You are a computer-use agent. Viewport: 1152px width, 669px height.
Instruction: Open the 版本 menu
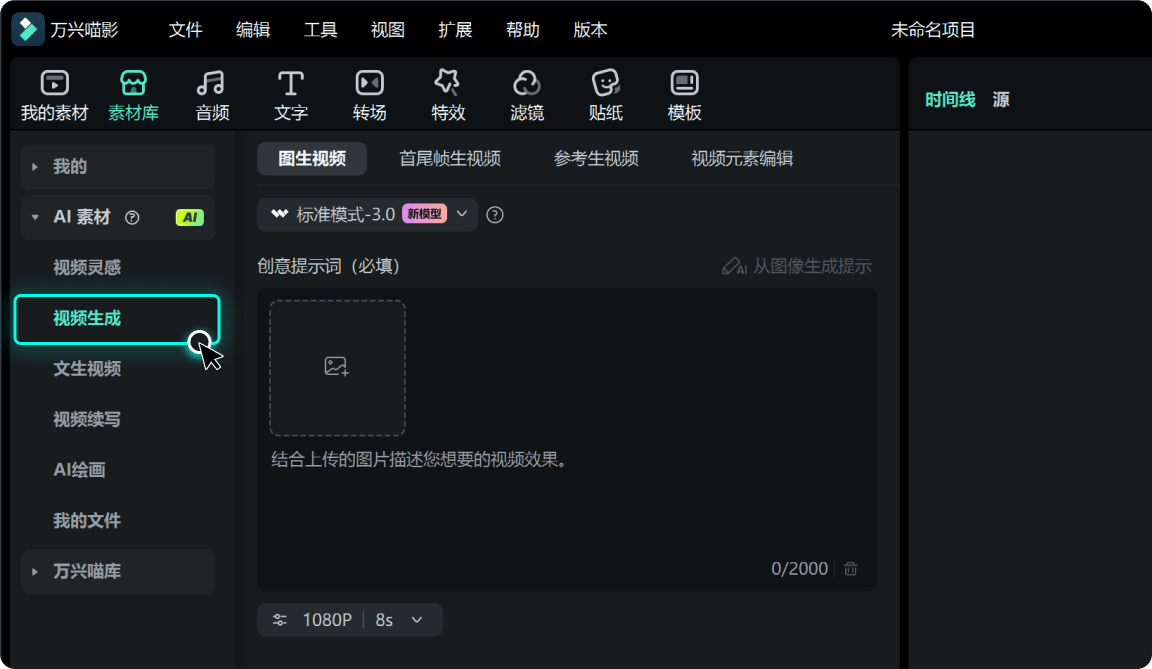point(591,29)
